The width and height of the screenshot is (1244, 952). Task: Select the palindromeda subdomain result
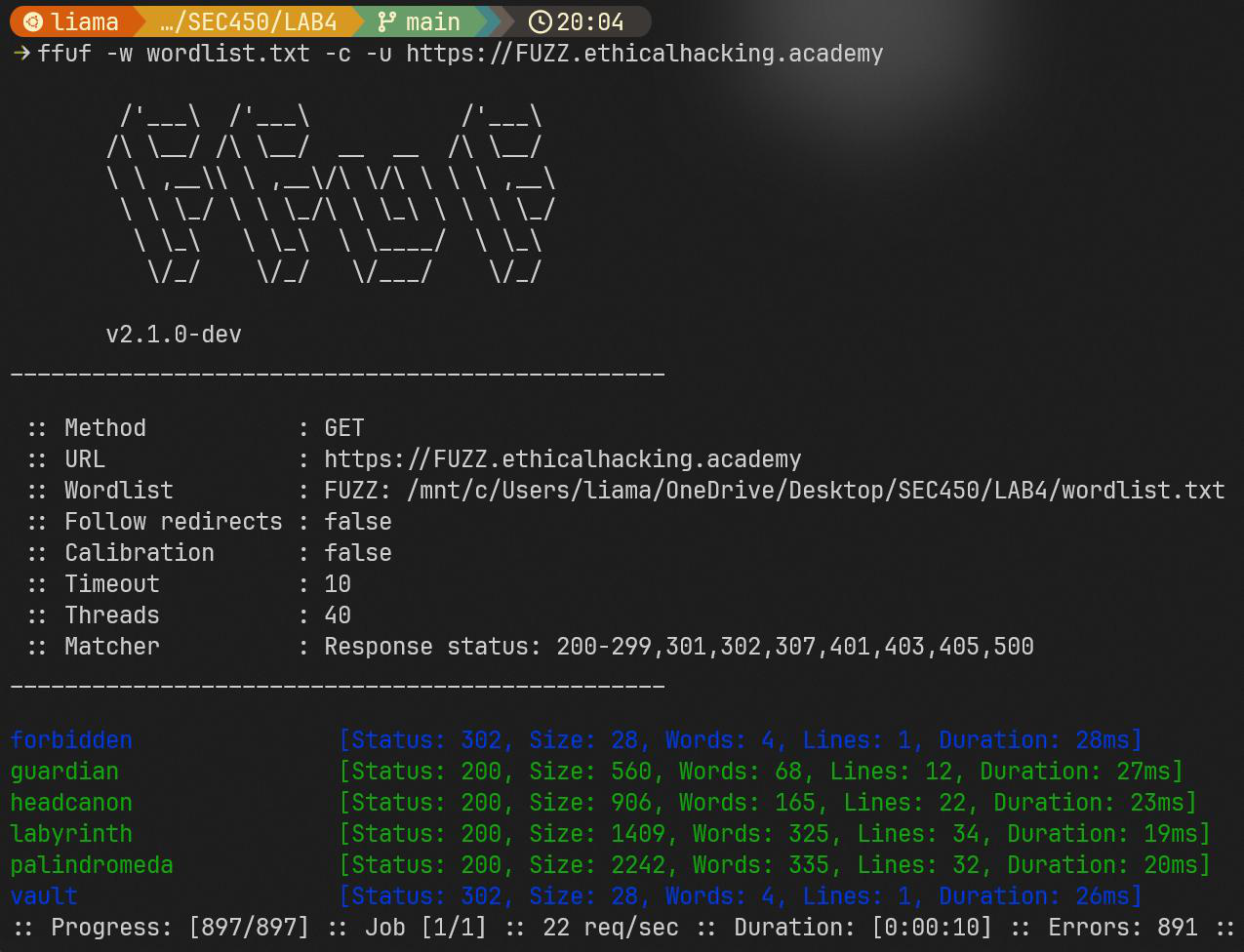pyautogui.click(x=92, y=865)
